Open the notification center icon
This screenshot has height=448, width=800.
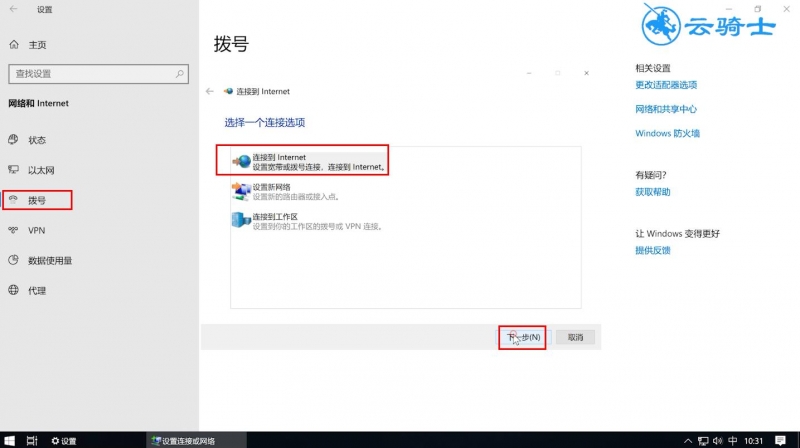[780, 441]
